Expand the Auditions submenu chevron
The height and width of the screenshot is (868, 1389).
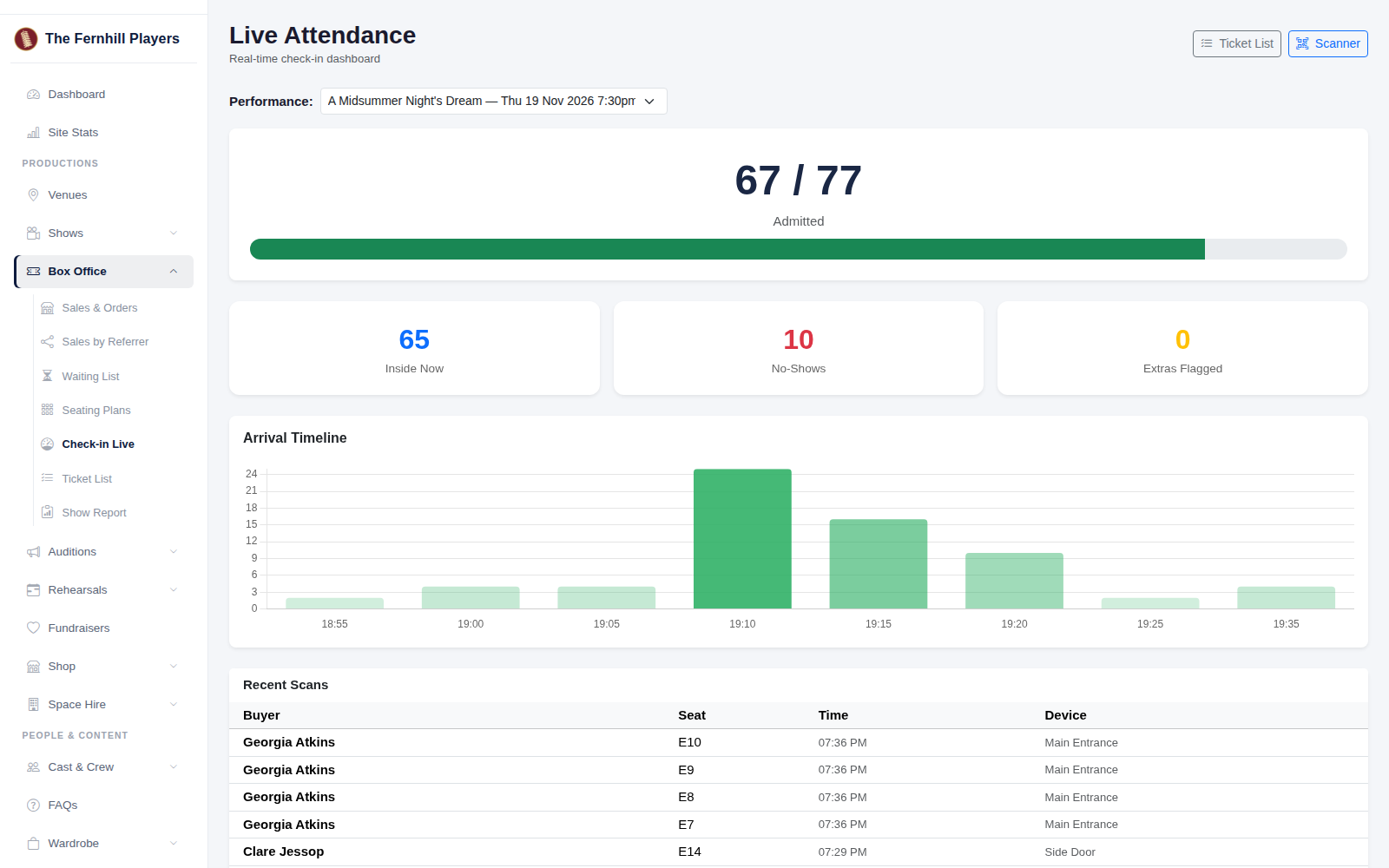click(x=174, y=552)
